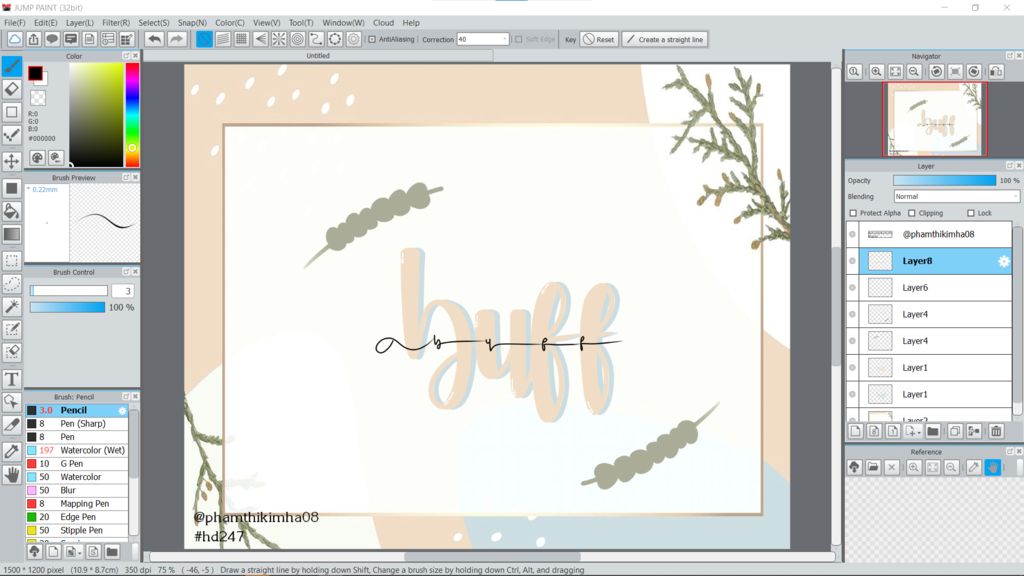The image size is (1024, 576).
Task: Click the Undo arrow in toolbar
Action: pyautogui.click(x=154, y=39)
